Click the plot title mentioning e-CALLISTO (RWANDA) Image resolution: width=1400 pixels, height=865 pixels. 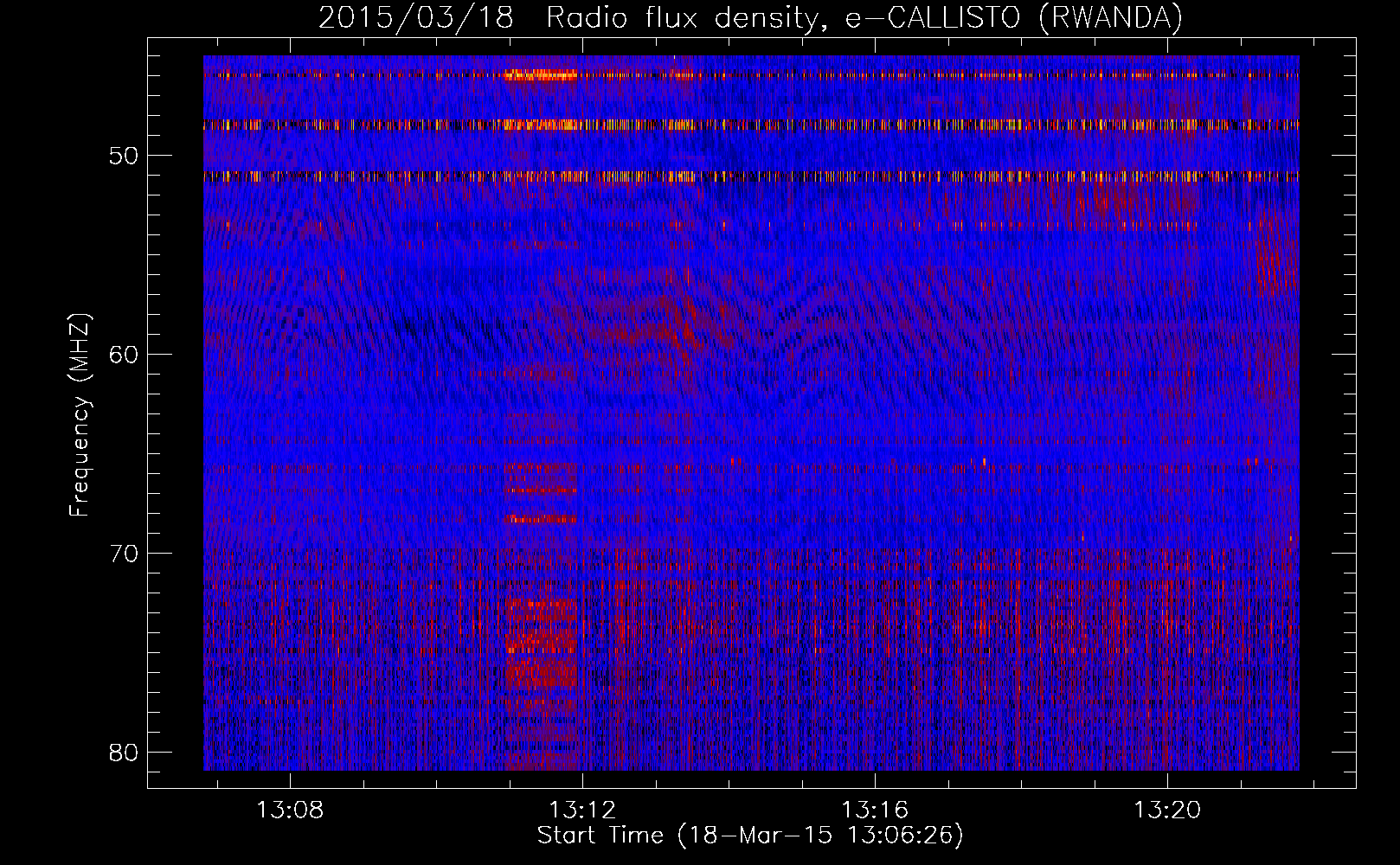(750, 17)
